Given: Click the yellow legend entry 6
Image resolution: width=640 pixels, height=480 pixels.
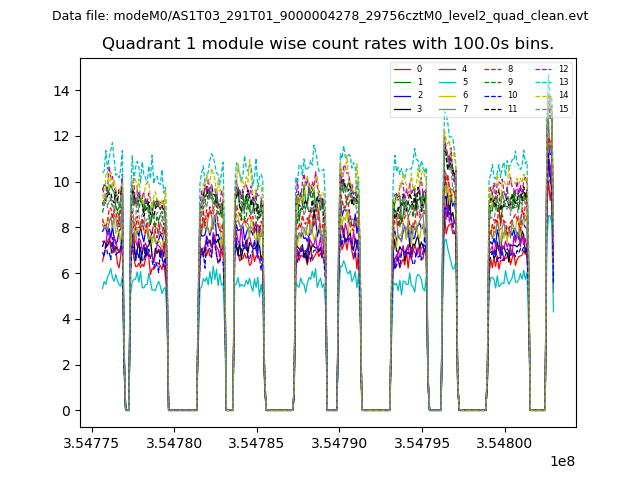Looking at the screenshot, I should [x=453, y=95].
